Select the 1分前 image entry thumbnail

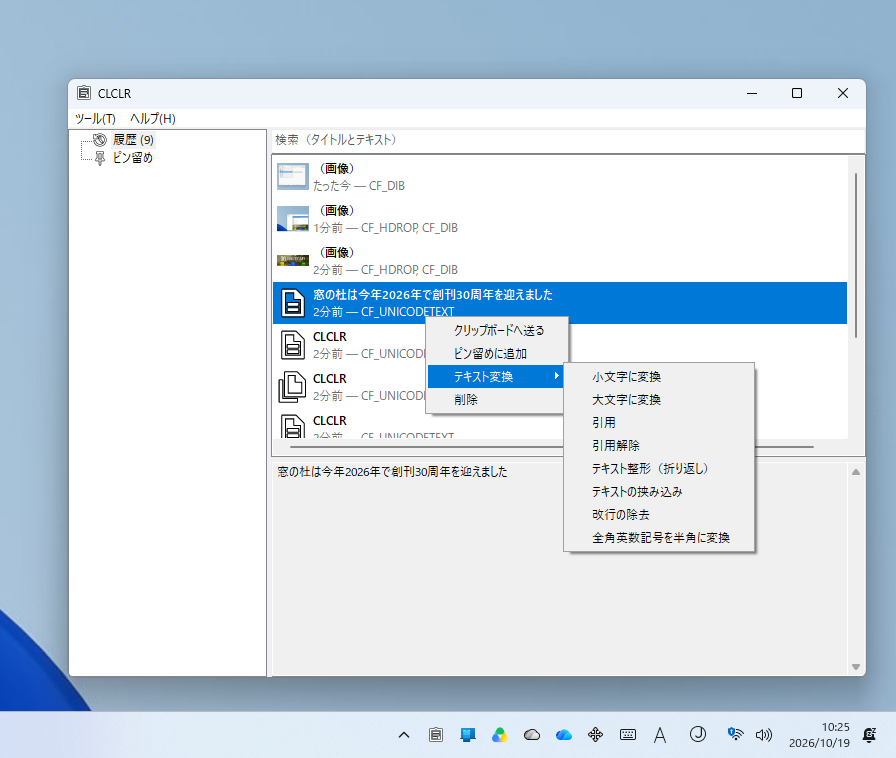click(x=293, y=219)
